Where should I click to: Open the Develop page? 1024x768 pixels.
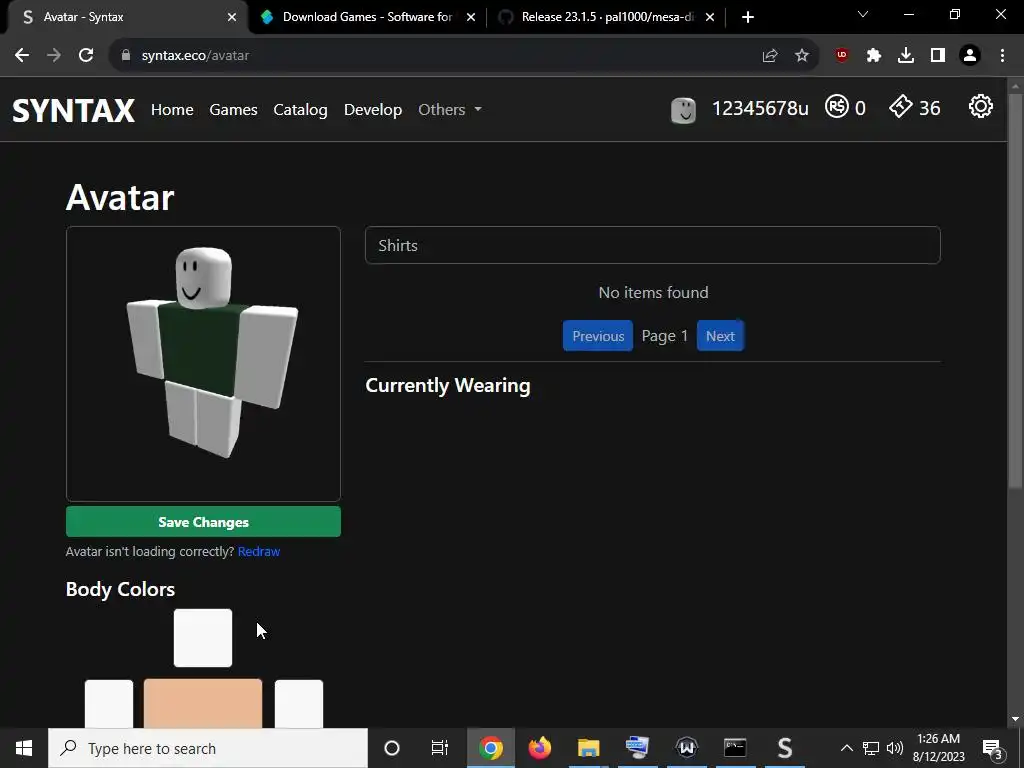coord(373,110)
